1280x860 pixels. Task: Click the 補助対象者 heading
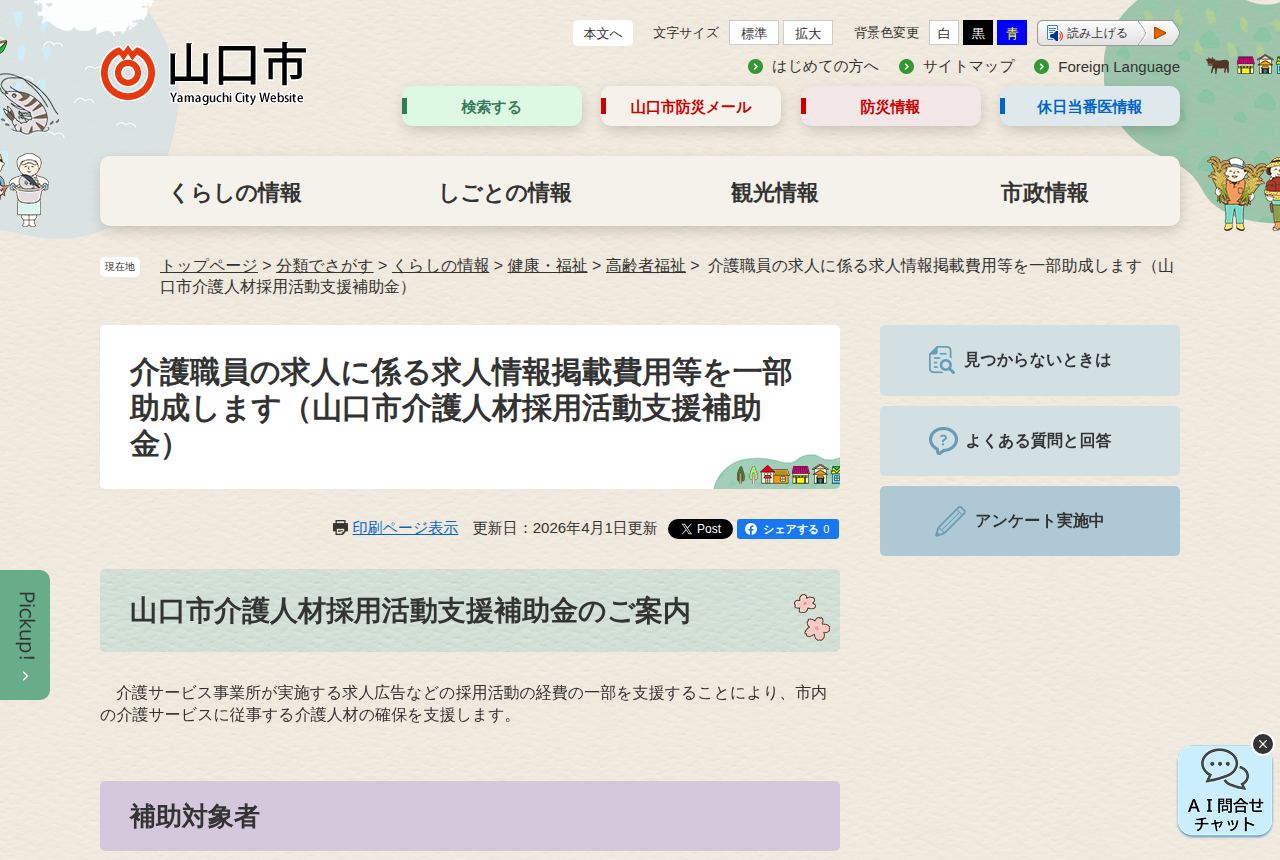point(470,816)
